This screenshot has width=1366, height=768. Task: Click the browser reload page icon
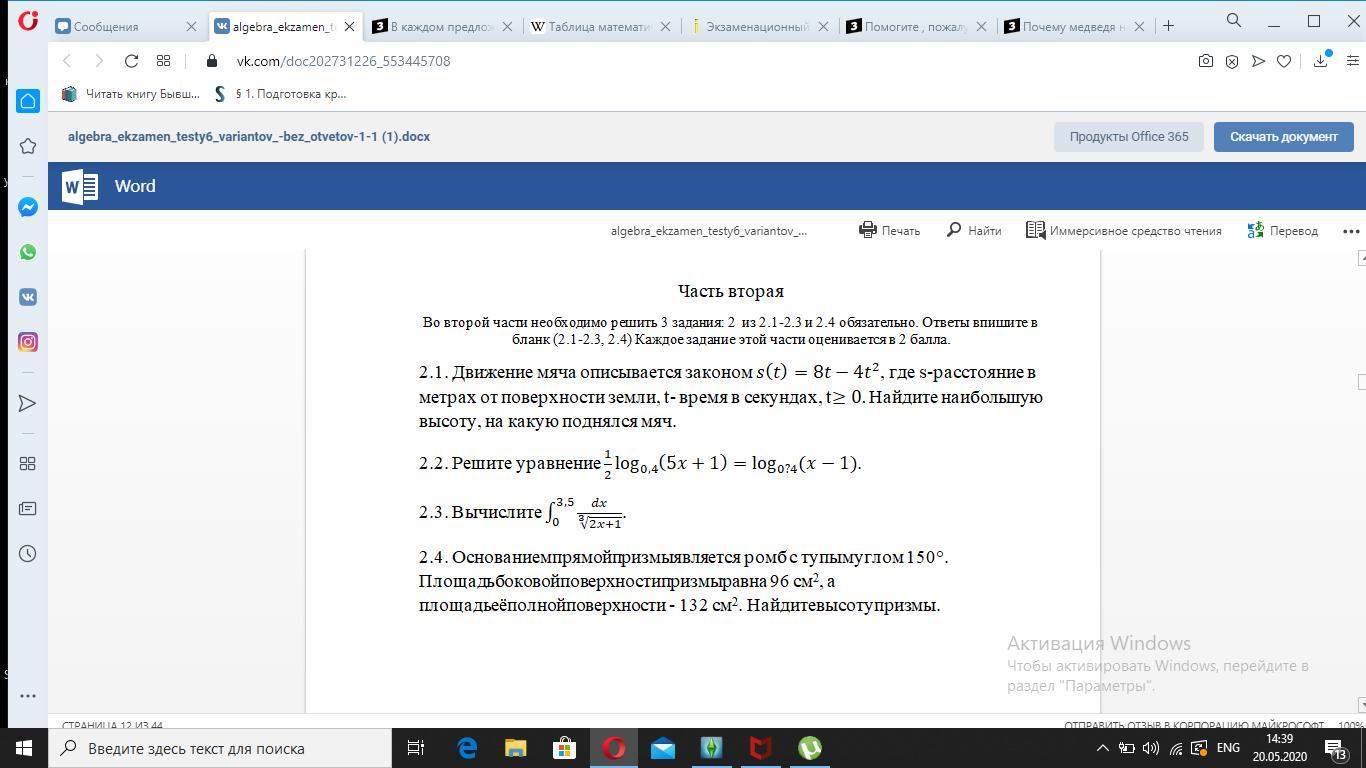(x=131, y=61)
